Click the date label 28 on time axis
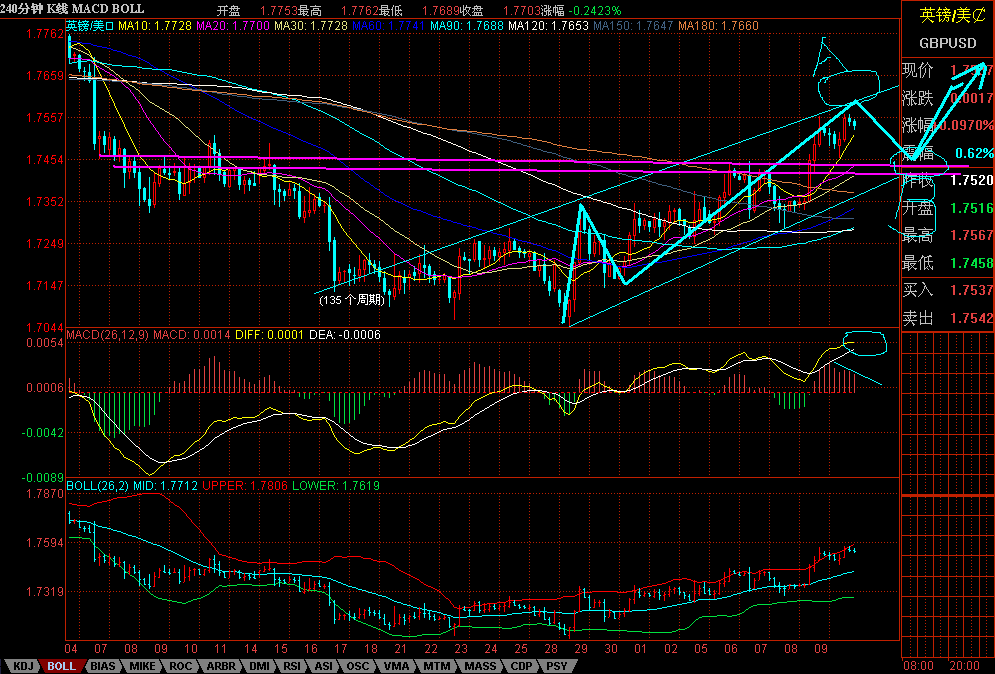Screen dimensions: 995x674 point(550,649)
